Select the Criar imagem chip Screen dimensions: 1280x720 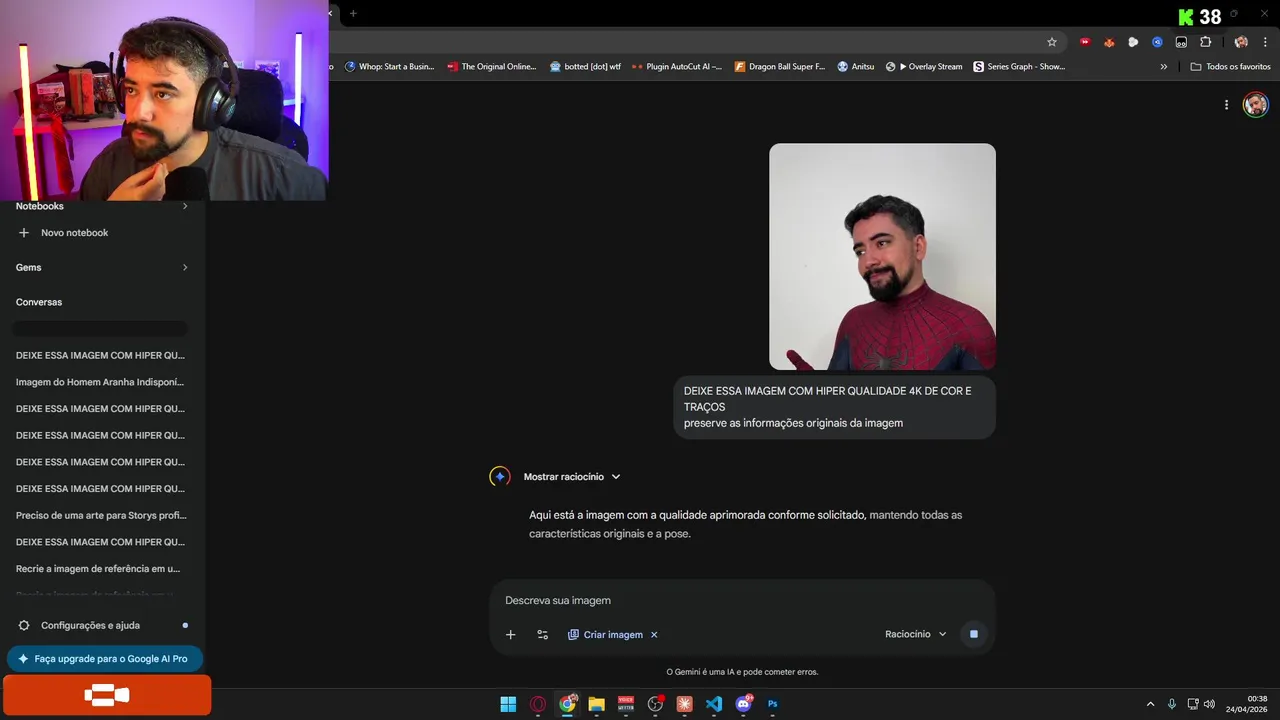[606, 634]
